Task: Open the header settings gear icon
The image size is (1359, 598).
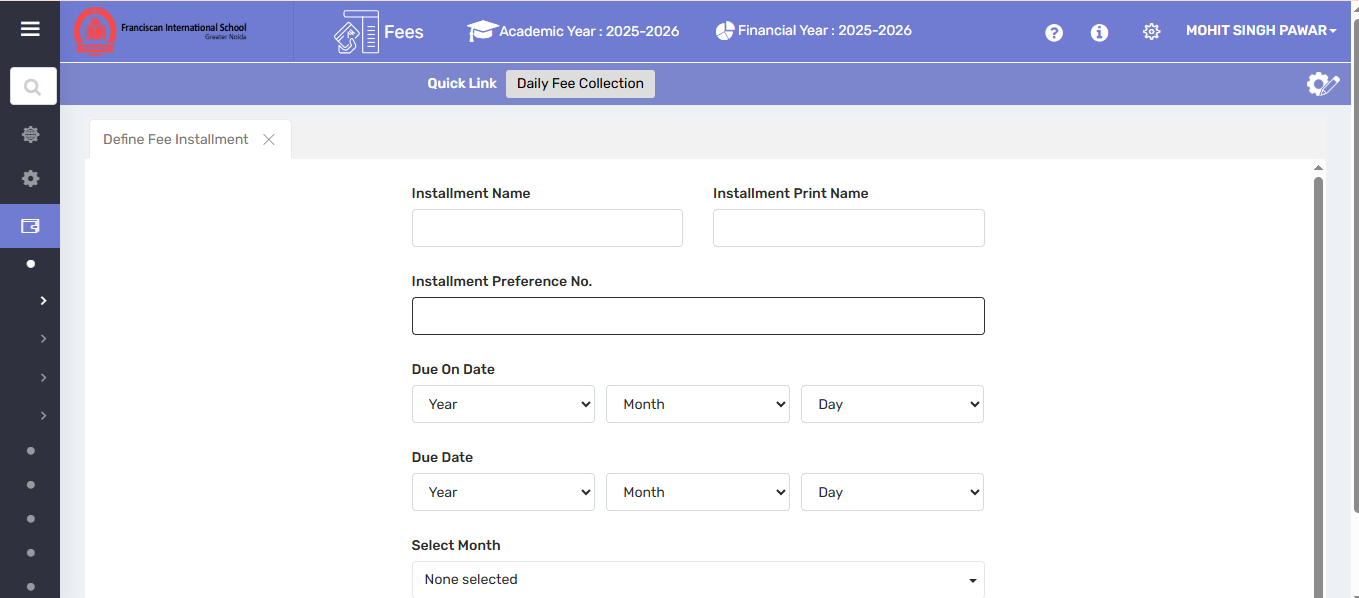Action: (x=1151, y=32)
